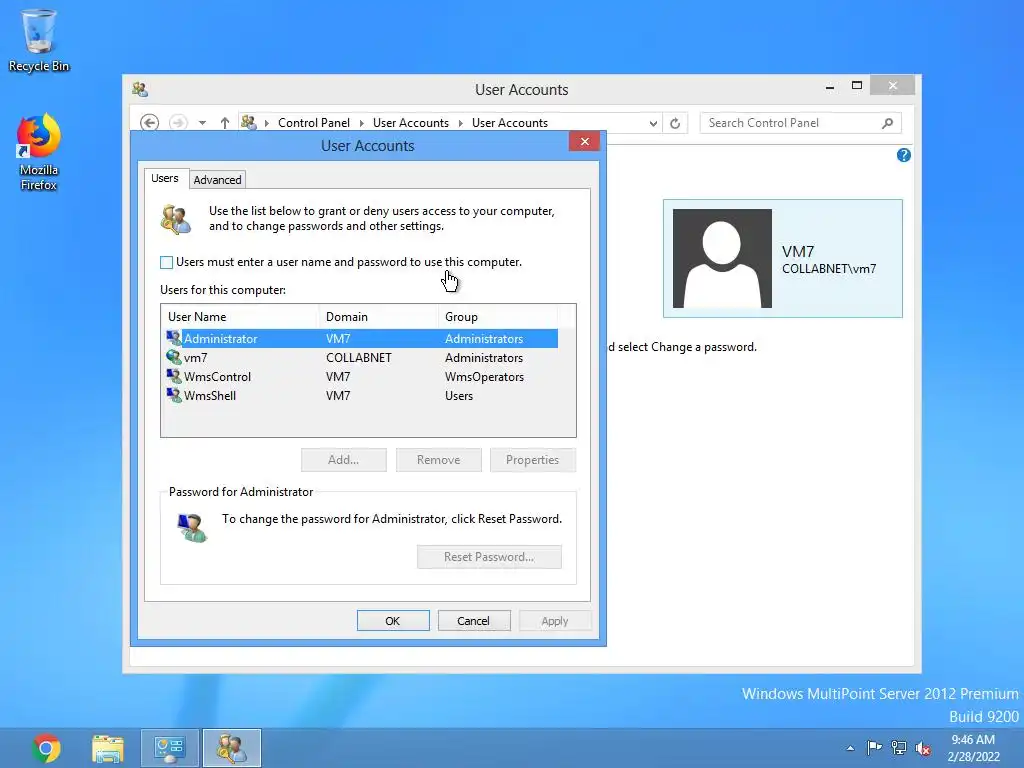Switch to the Advanced tab
The height and width of the screenshot is (768, 1024).
pyautogui.click(x=217, y=180)
